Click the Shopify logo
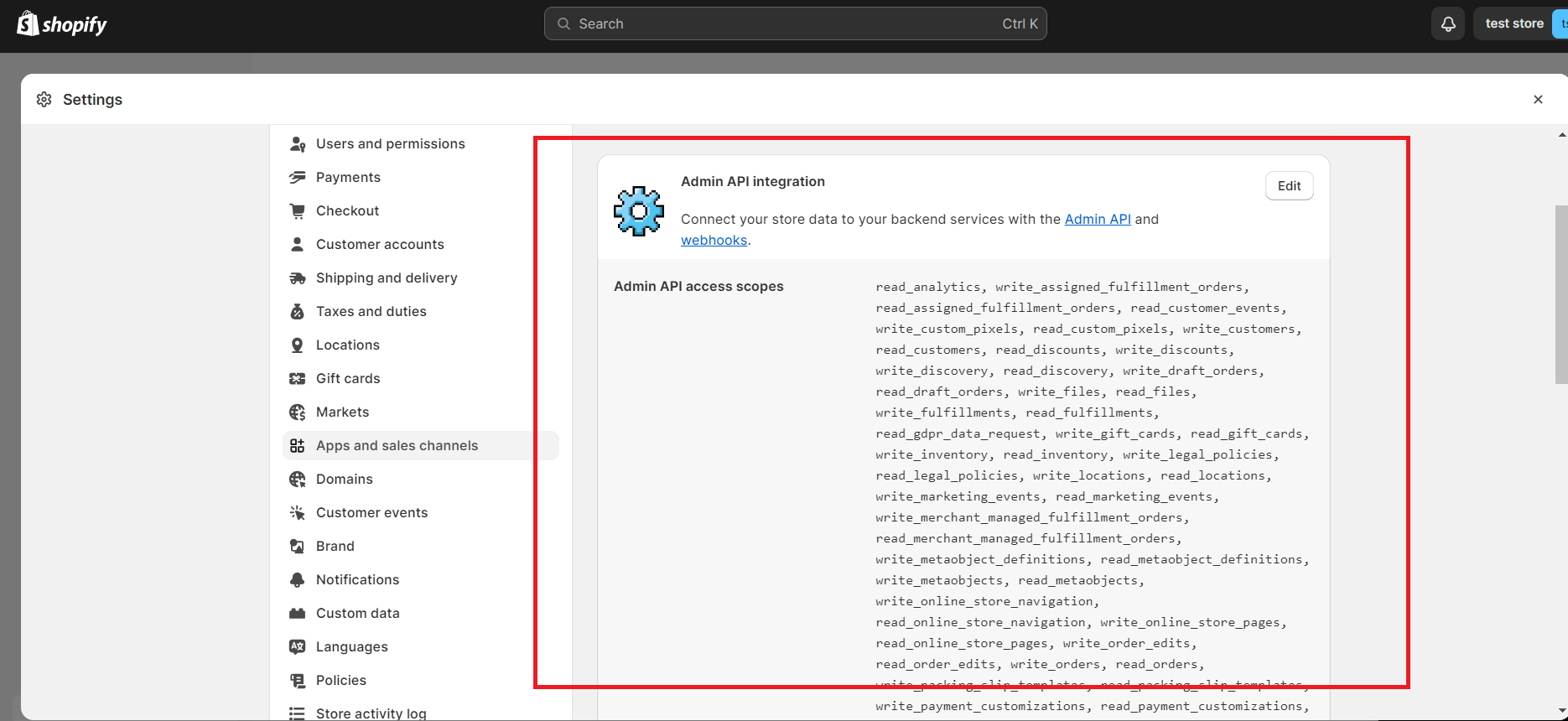The height and width of the screenshot is (721, 1568). (x=62, y=23)
